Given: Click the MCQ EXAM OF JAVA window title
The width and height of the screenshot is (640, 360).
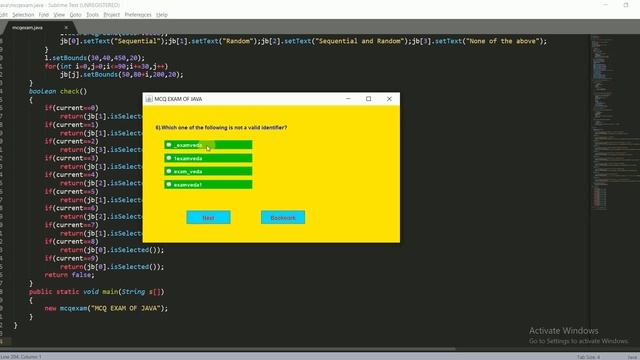Looking at the screenshot, I should [x=178, y=99].
